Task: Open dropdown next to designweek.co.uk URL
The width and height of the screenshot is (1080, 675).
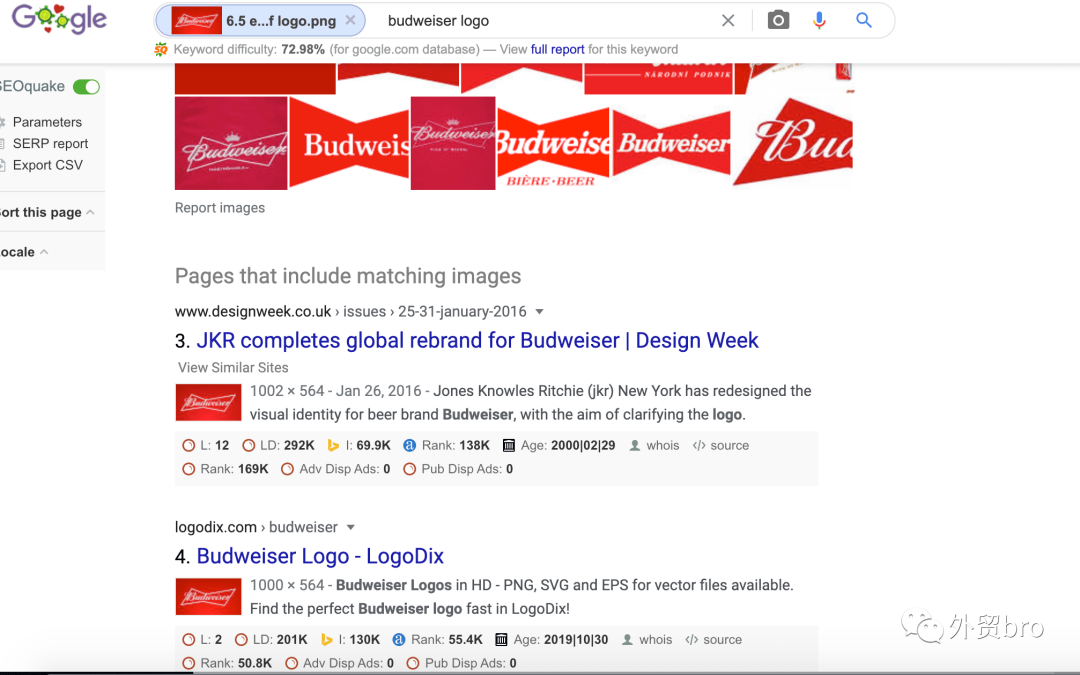Action: pos(539,311)
